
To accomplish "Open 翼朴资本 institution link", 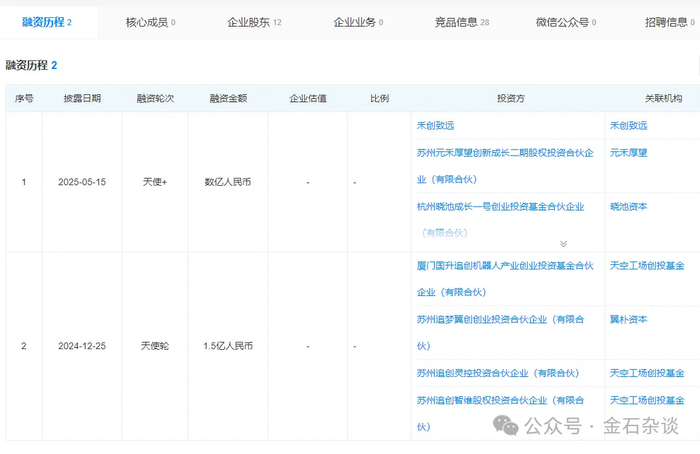I will 629,319.
